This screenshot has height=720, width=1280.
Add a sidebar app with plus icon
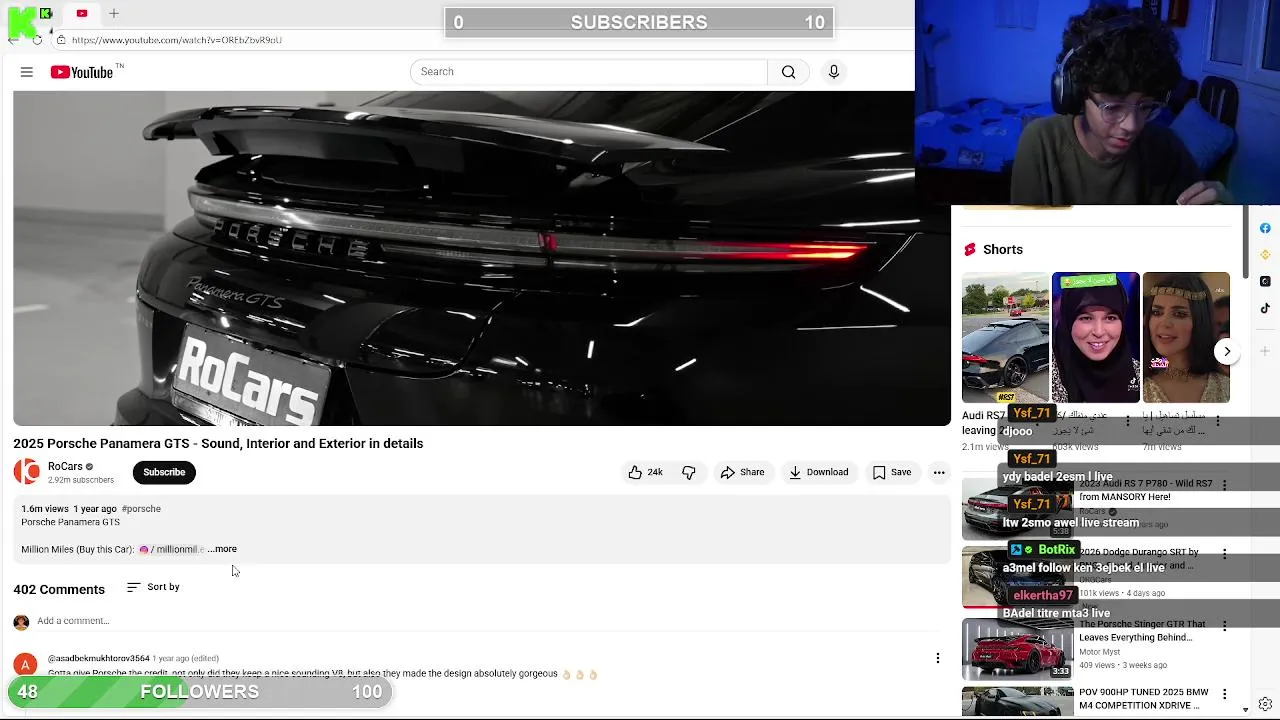click(x=1265, y=350)
